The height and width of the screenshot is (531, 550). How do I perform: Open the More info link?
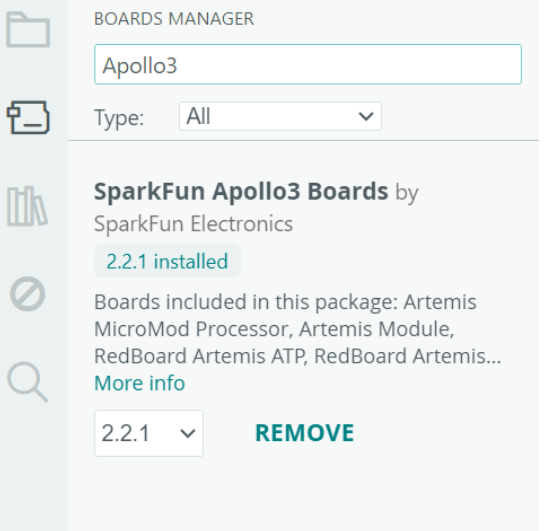pyautogui.click(x=140, y=383)
